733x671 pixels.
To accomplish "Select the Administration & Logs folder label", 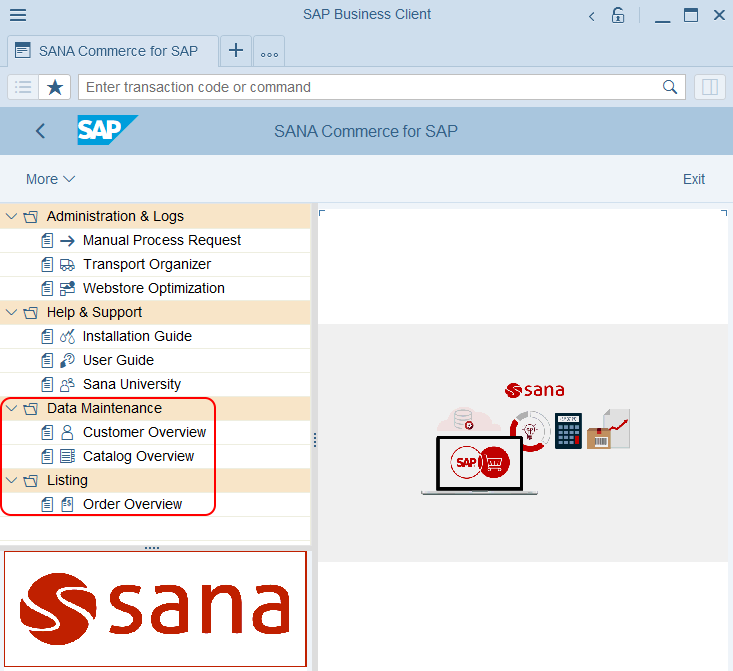I will (x=115, y=216).
